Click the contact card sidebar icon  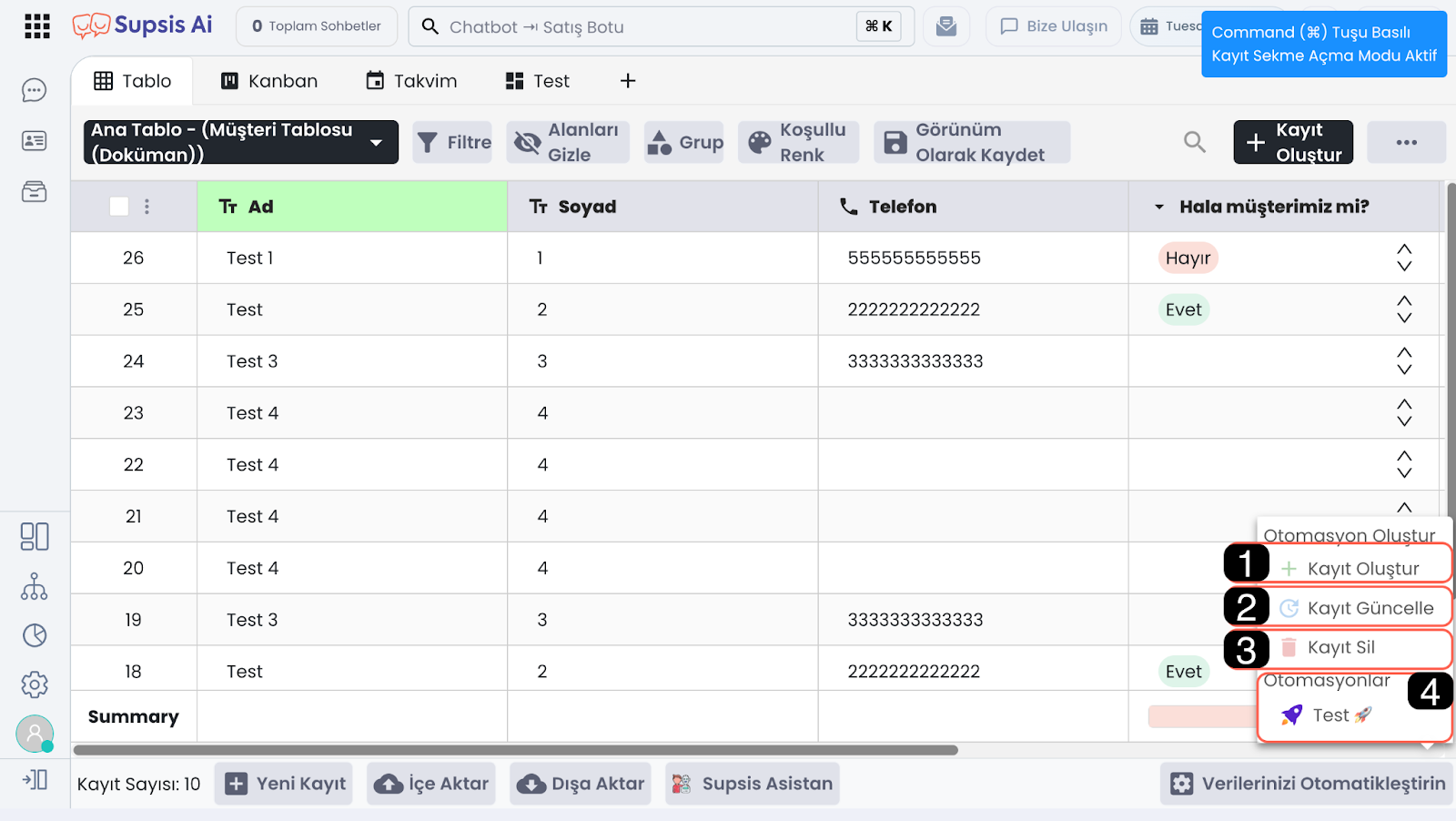click(35, 141)
